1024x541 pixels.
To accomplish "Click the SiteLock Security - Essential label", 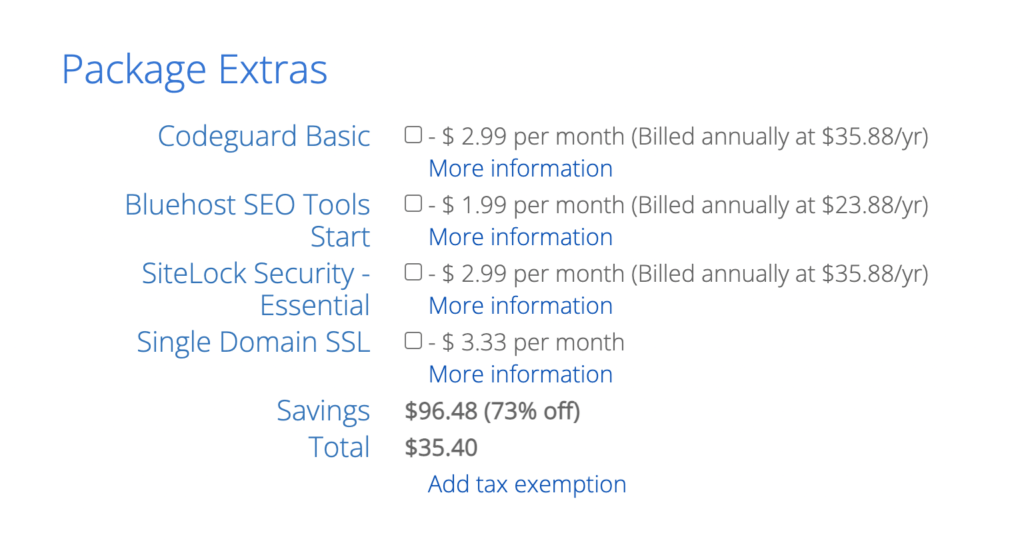I will (x=256, y=289).
